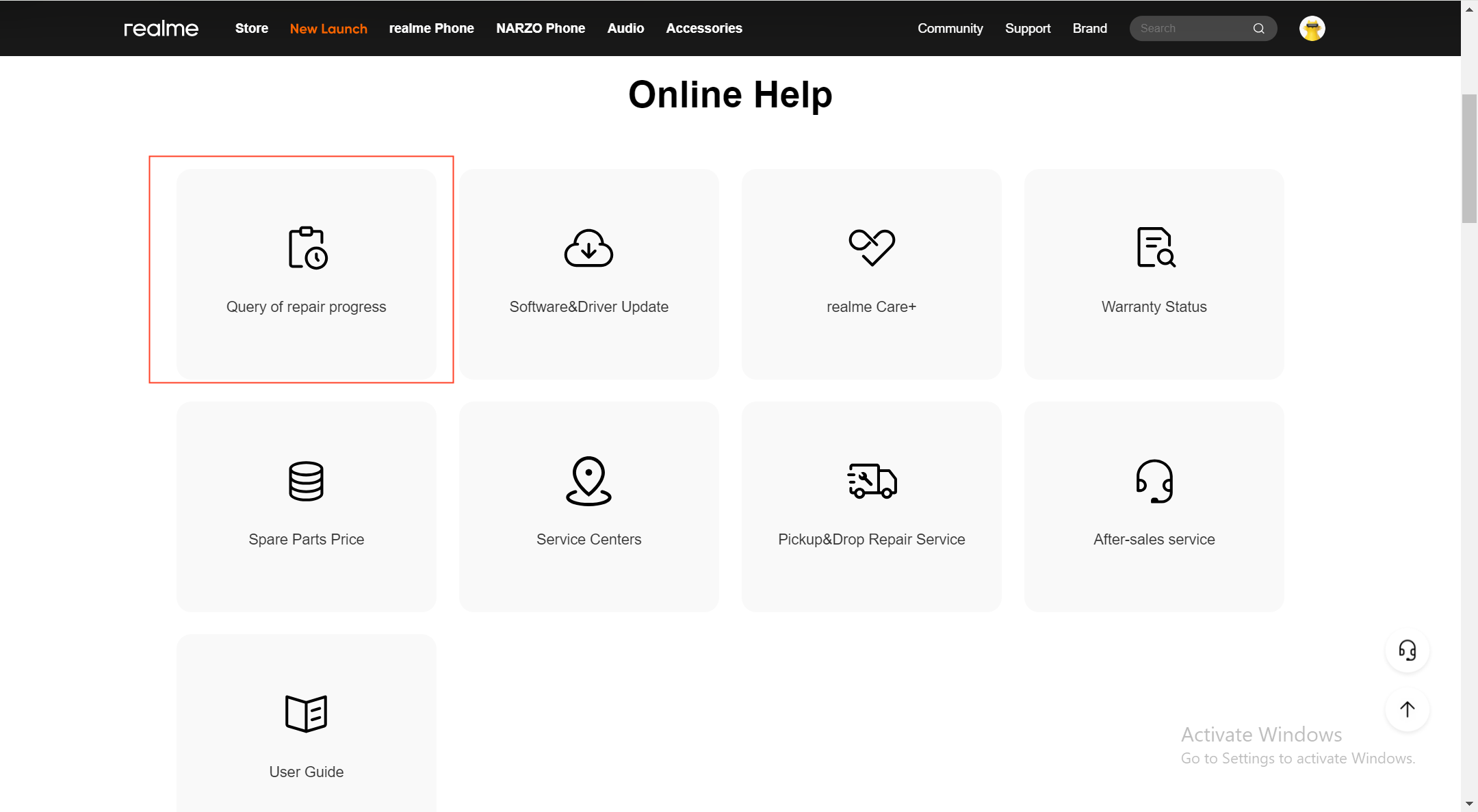This screenshot has height=812, width=1478.
Task: Open After-sales service headset icon
Action: (1154, 481)
